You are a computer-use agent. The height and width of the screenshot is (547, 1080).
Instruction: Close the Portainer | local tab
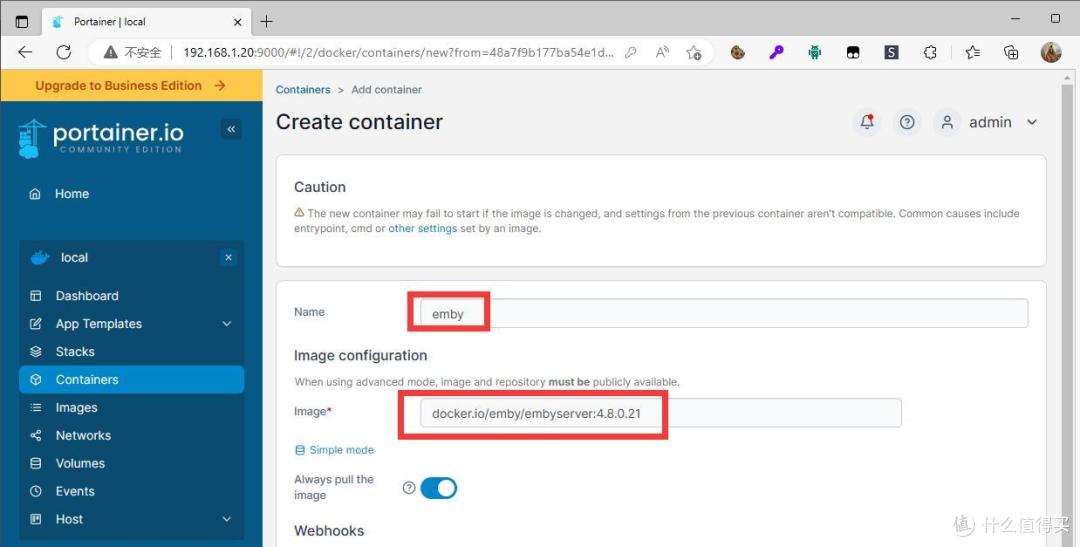tap(238, 21)
